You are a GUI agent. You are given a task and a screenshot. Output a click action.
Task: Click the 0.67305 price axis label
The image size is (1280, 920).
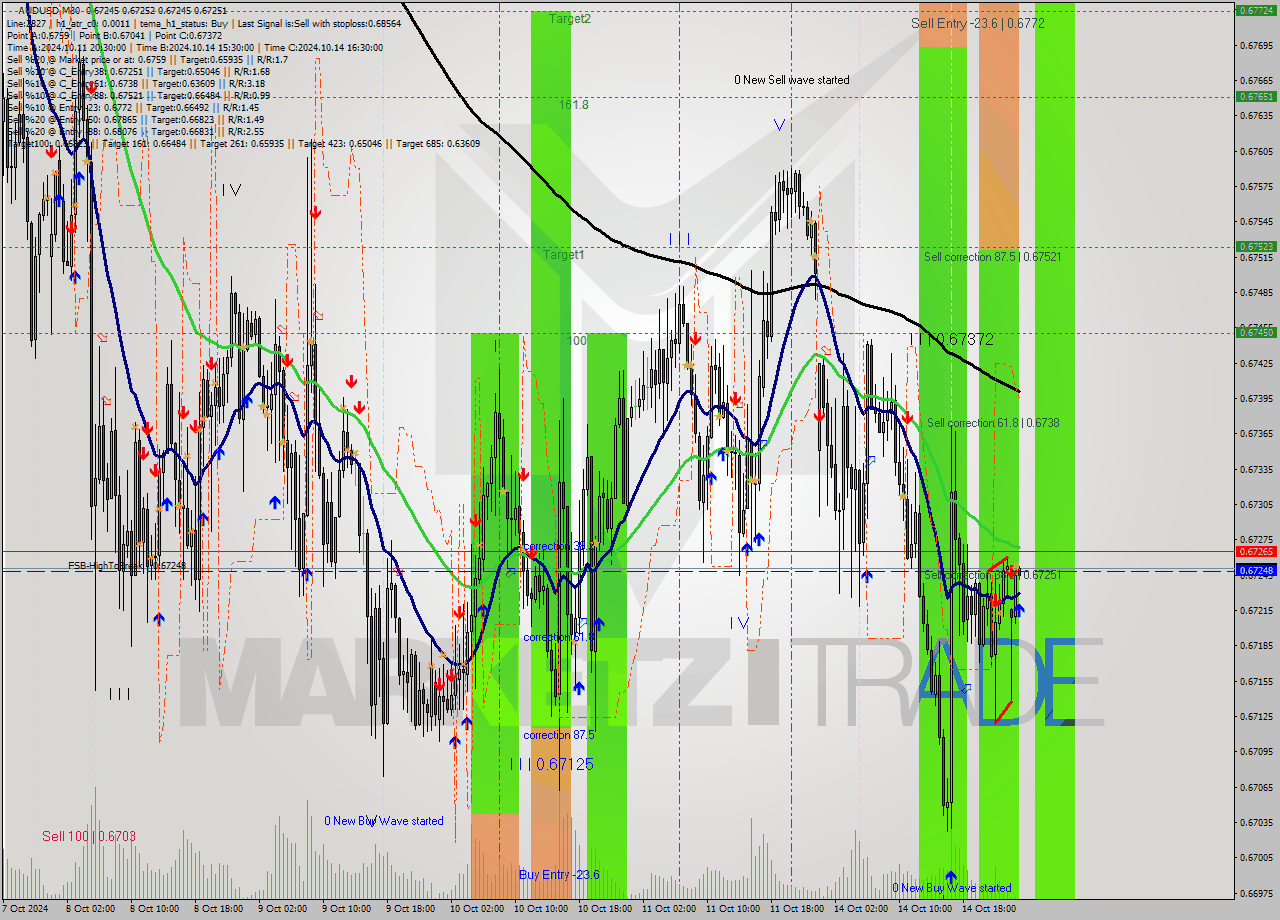point(1255,505)
